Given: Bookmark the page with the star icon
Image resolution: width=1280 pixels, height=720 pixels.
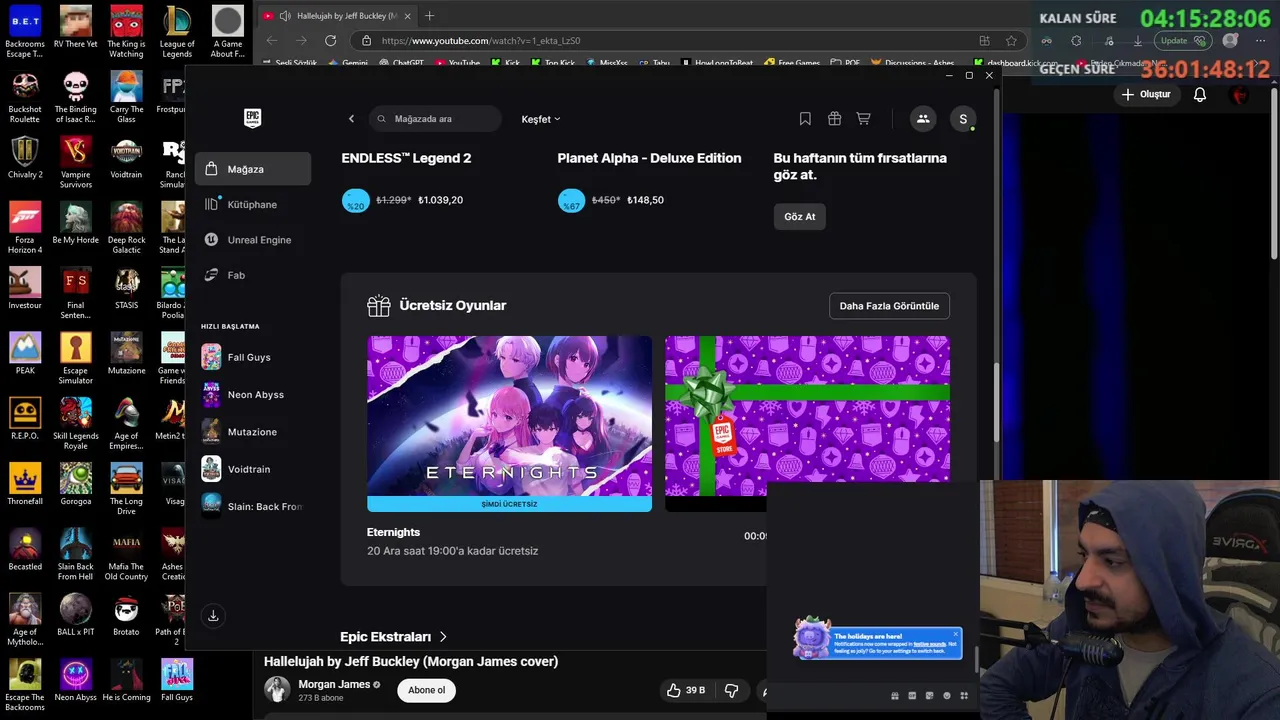Looking at the screenshot, I should (x=1011, y=41).
